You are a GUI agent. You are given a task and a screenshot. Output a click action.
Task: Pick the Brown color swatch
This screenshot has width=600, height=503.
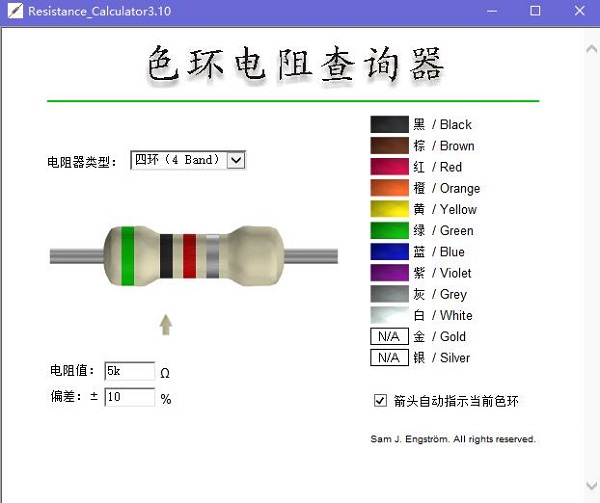point(389,146)
